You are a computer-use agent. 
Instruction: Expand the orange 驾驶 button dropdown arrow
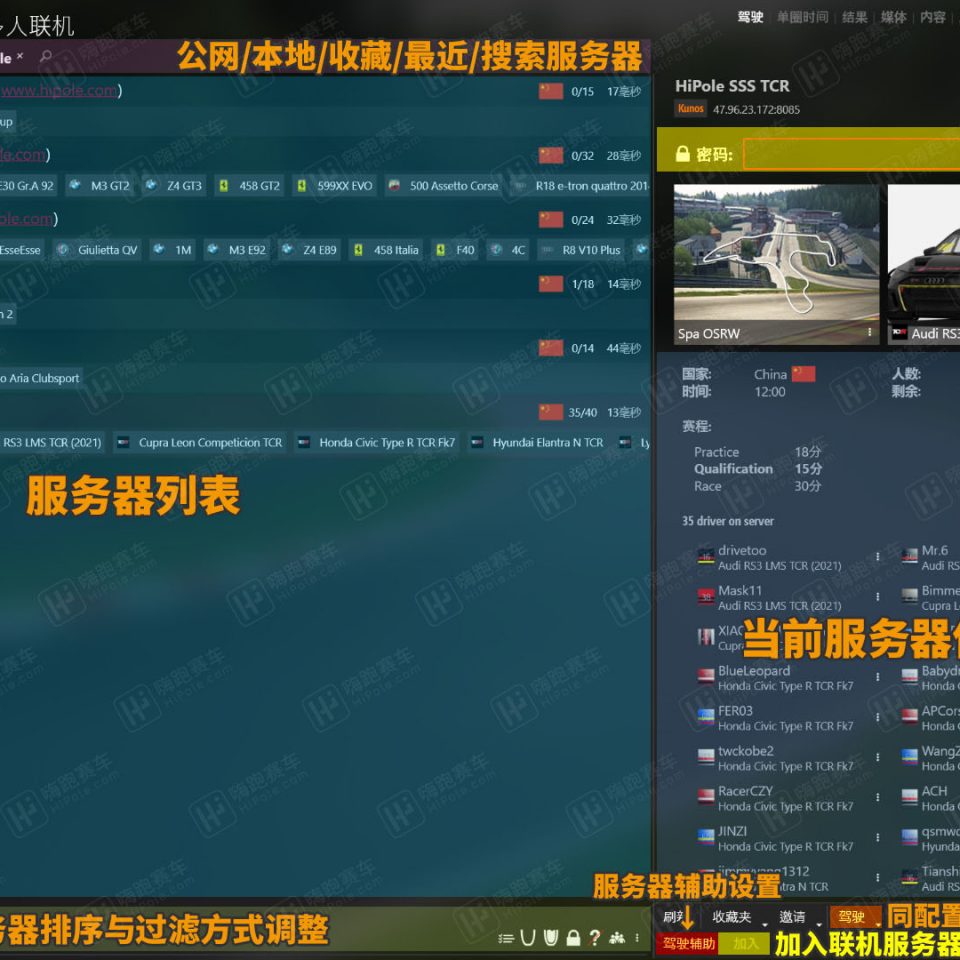tap(877, 924)
